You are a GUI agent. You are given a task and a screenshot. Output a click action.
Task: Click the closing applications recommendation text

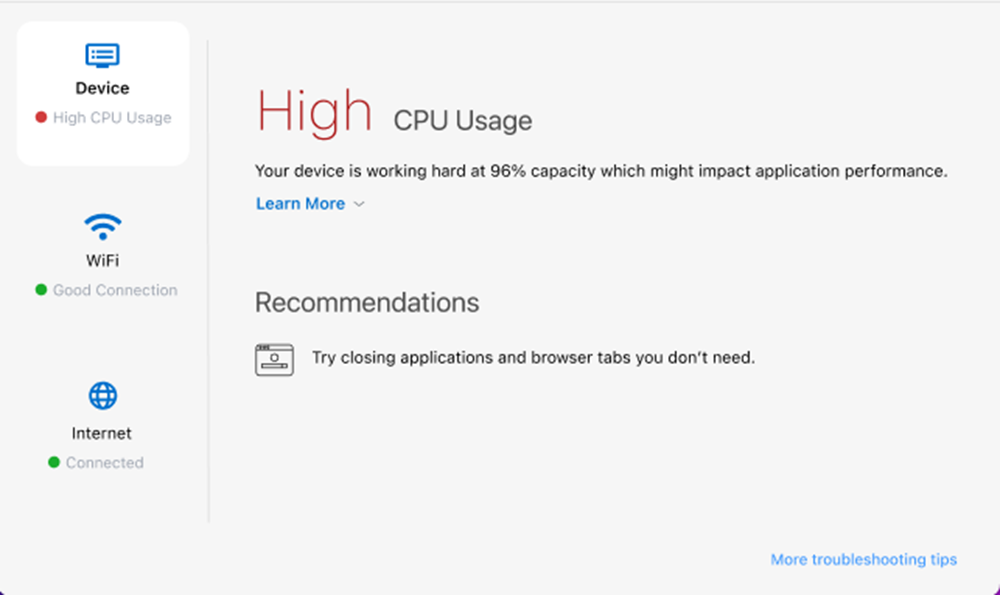click(x=533, y=357)
